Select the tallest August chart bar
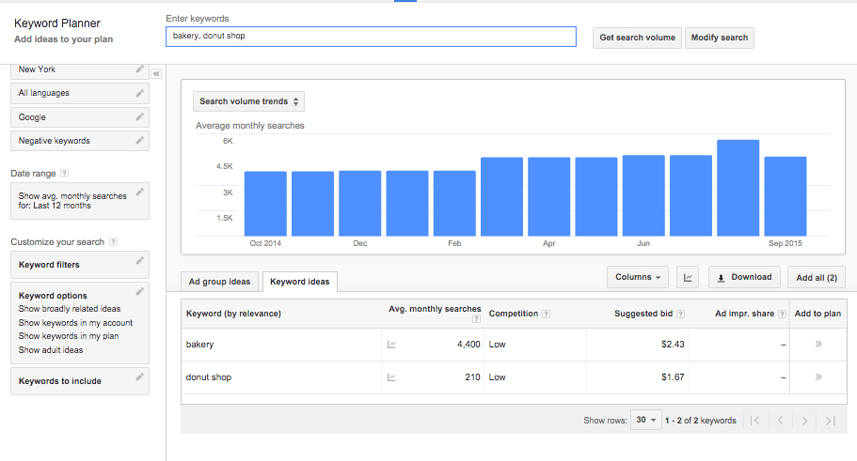The height and width of the screenshot is (461, 857). [x=738, y=188]
